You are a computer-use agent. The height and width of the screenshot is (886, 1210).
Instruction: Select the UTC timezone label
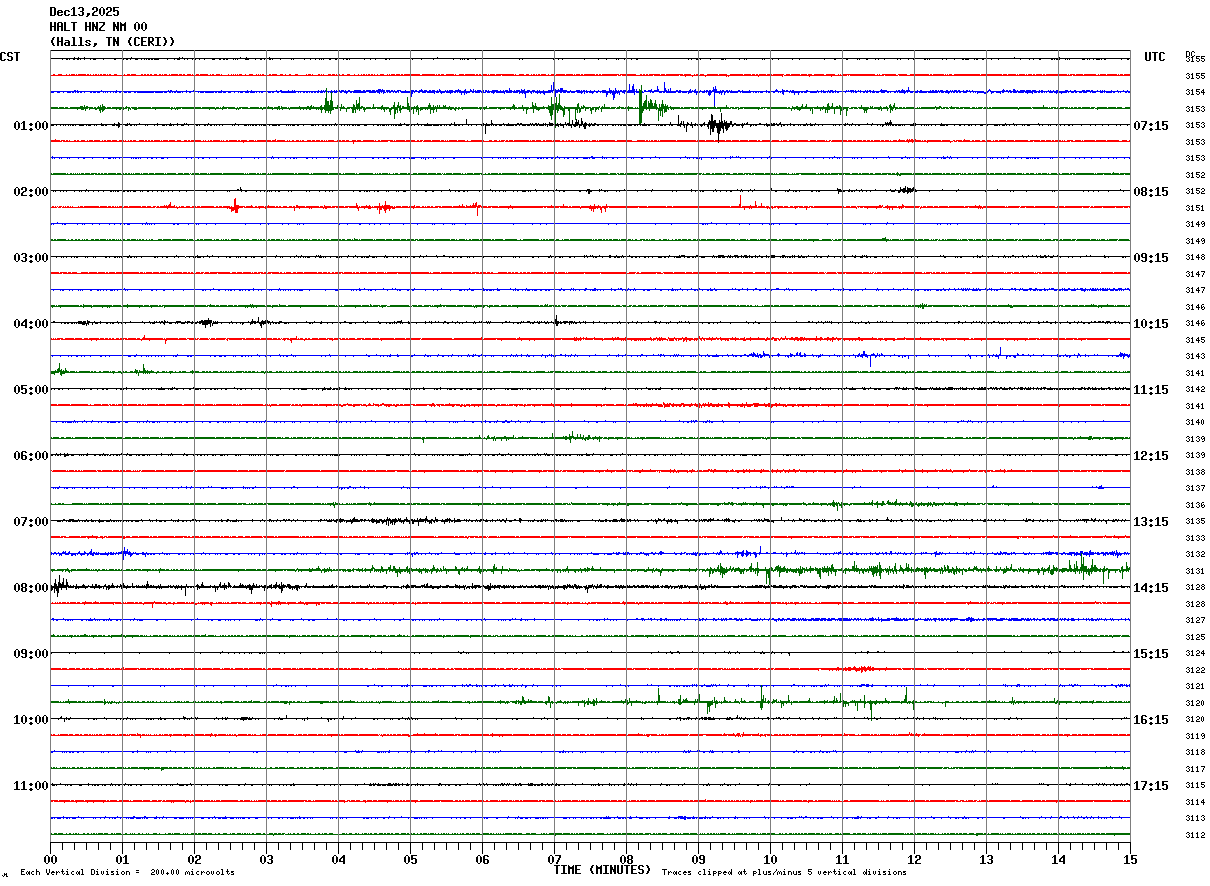pos(1155,57)
